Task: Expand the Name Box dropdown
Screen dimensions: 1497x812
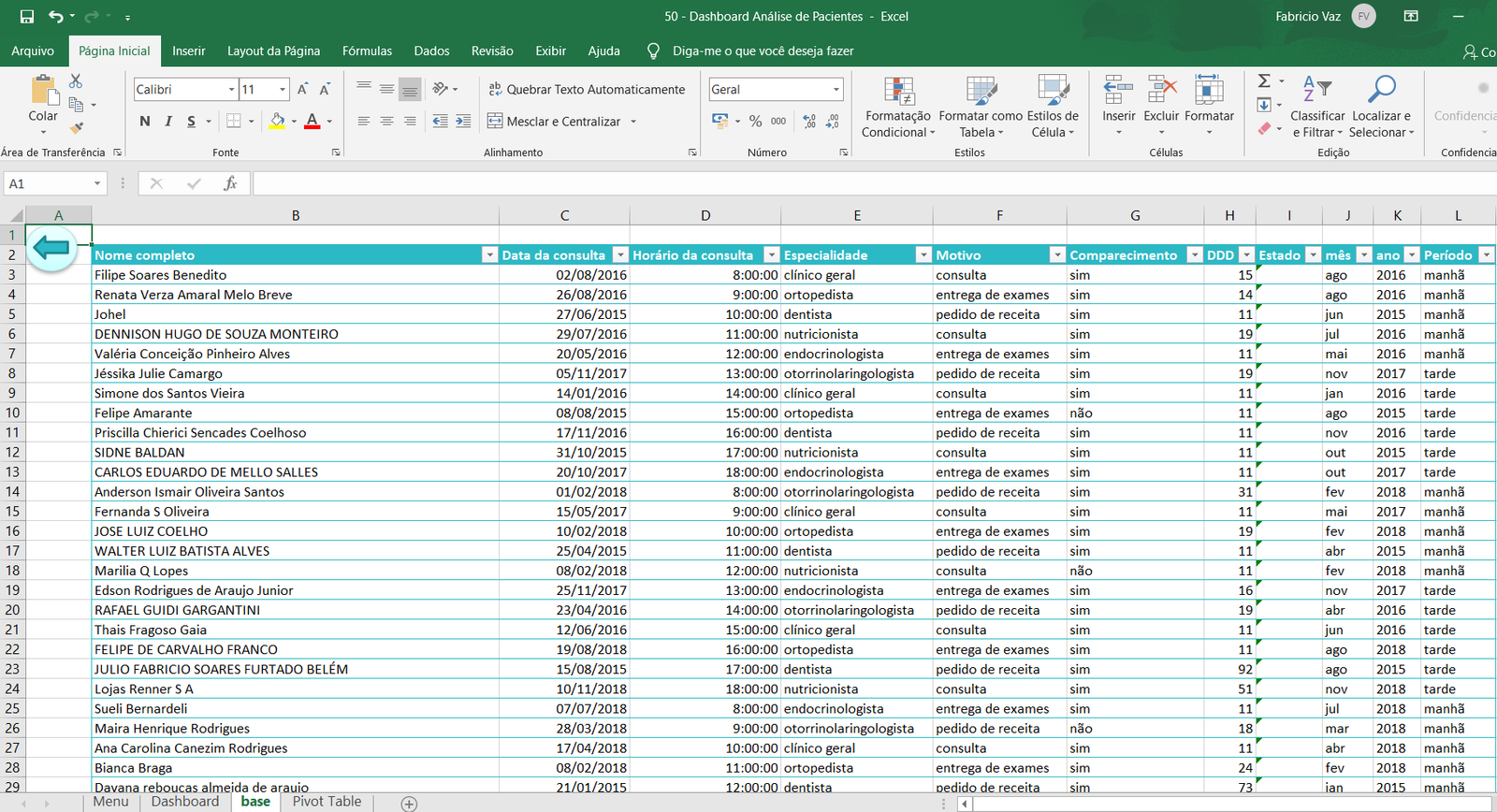Action: point(97,184)
